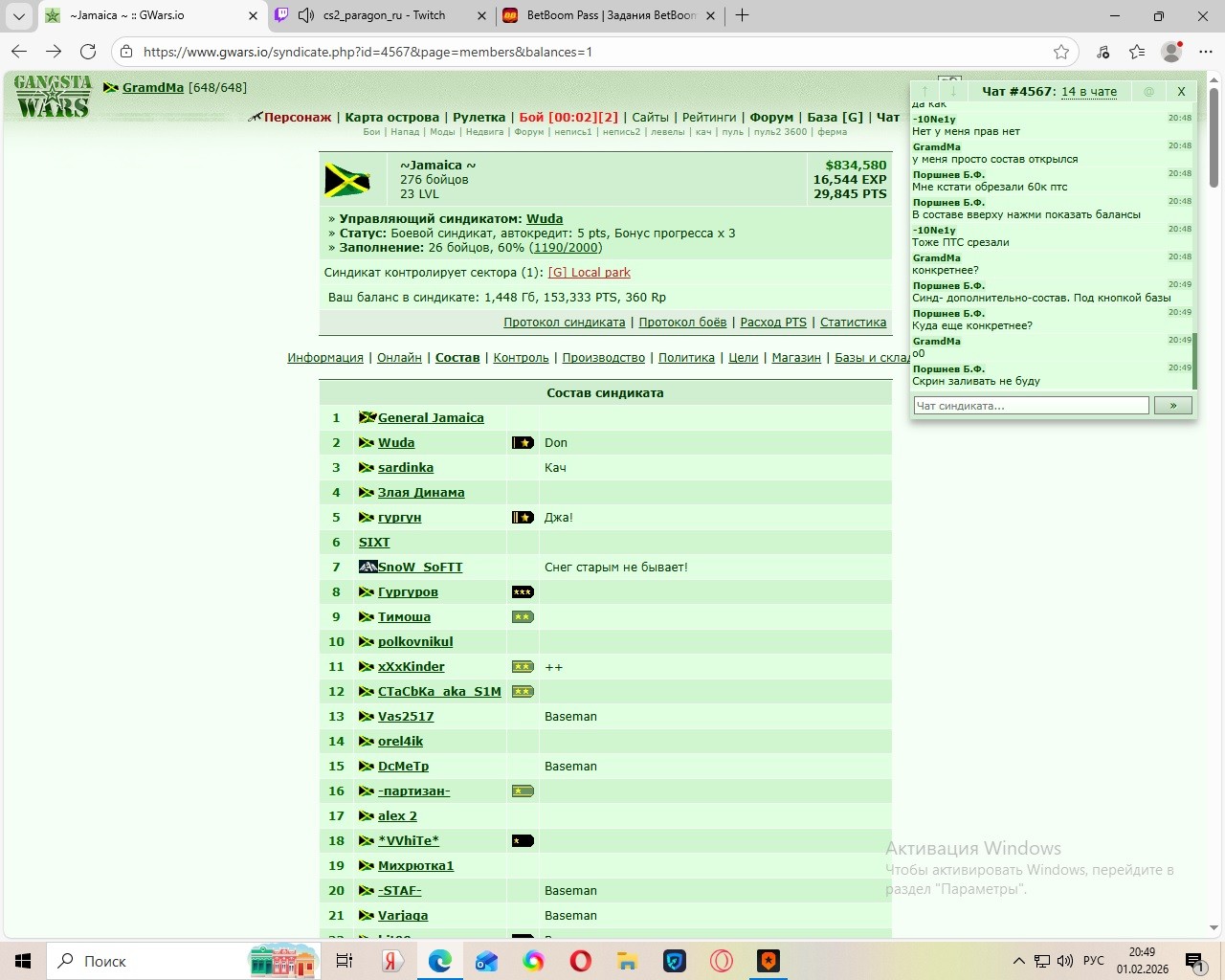Mute the Twitch tab audio icon
Screen dimensions: 1225x980
click(306, 15)
